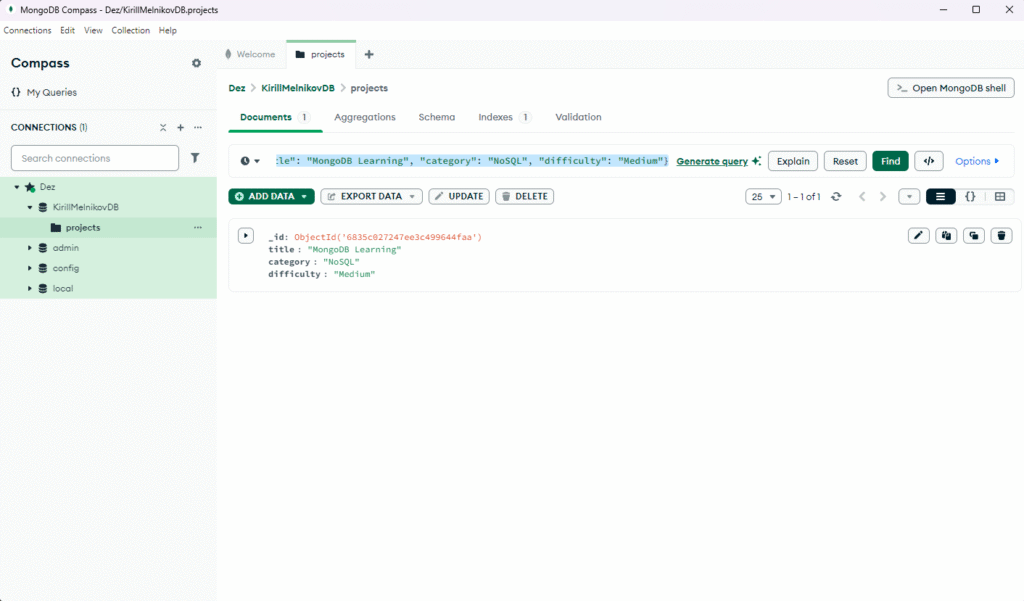Collapse all connections in the sidebar
The height and width of the screenshot is (601, 1024).
[163, 127]
